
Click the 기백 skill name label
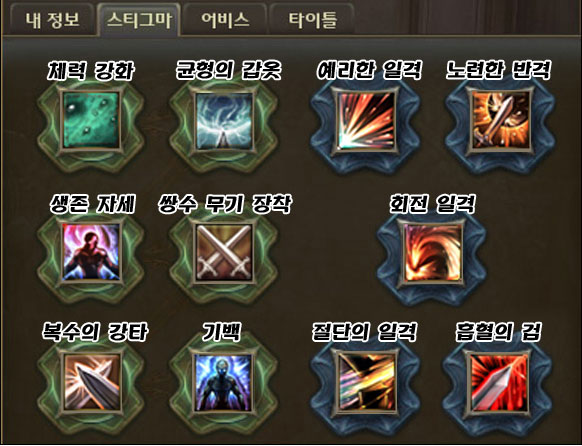[x=222, y=332]
